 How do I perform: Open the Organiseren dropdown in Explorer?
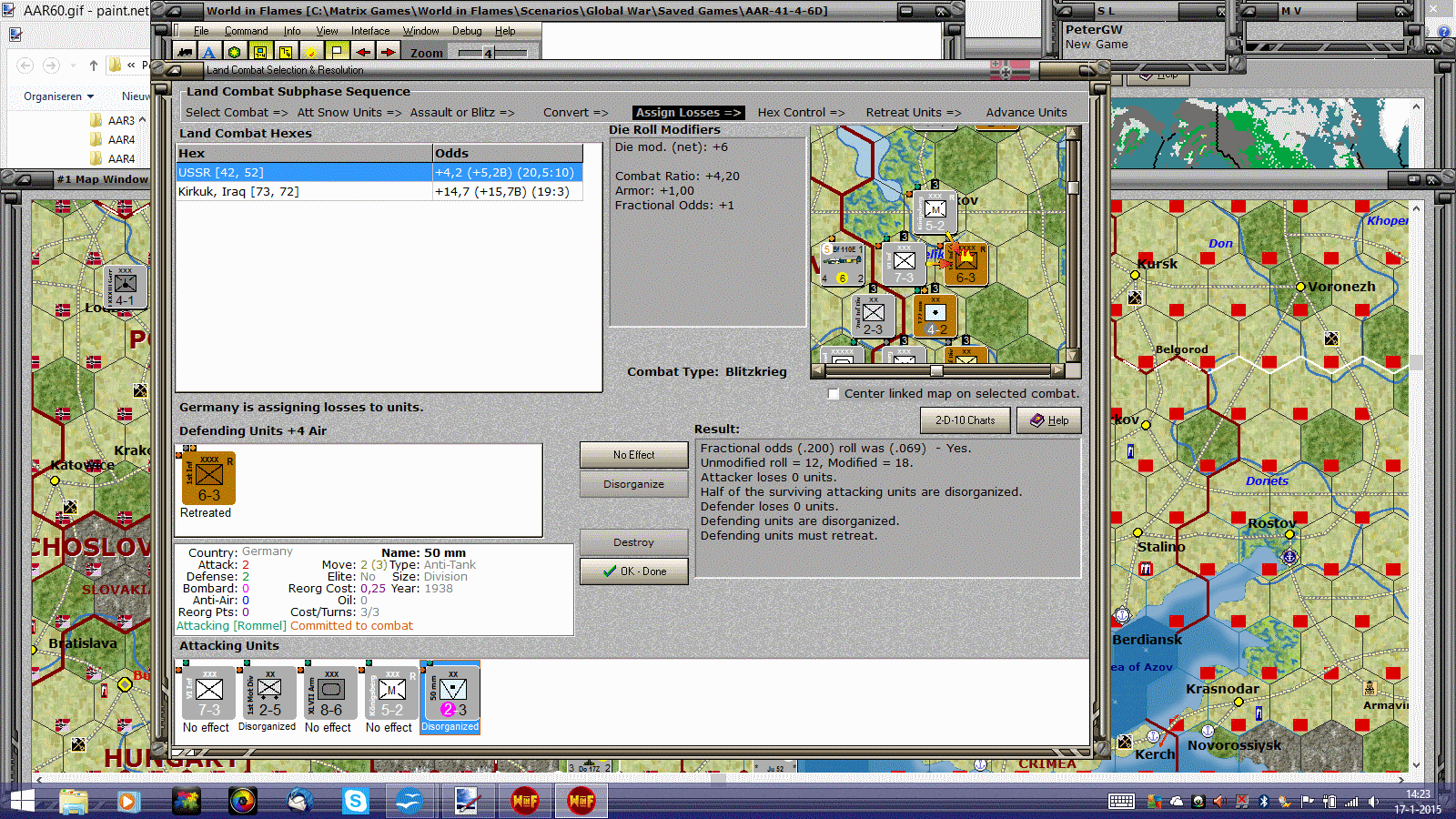(58, 96)
